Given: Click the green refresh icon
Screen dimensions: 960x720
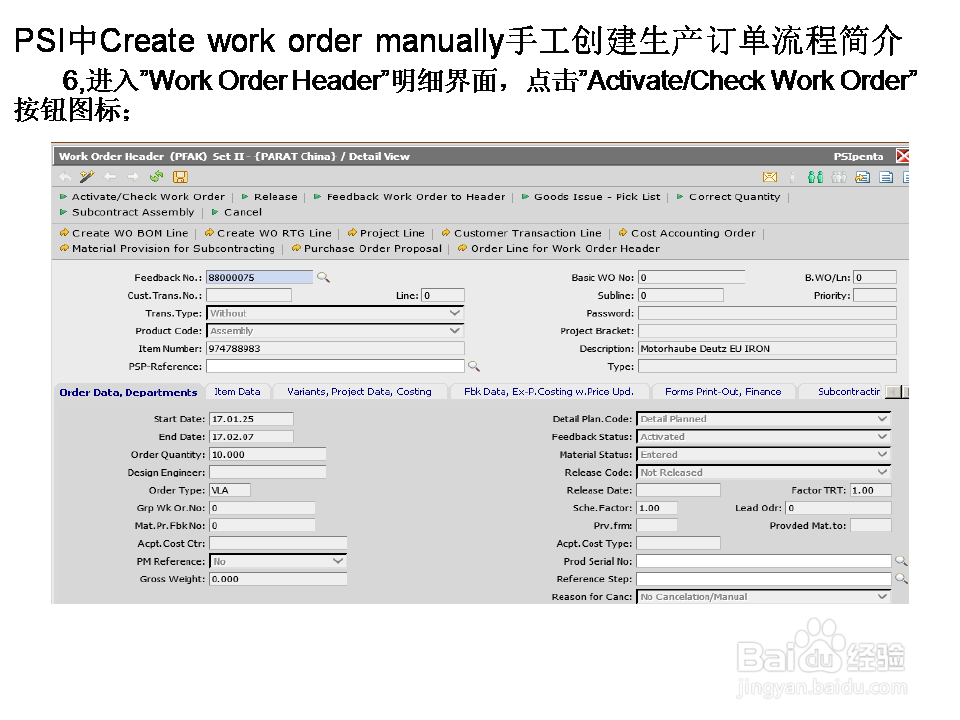Looking at the screenshot, I should click(x=157, y=177).
